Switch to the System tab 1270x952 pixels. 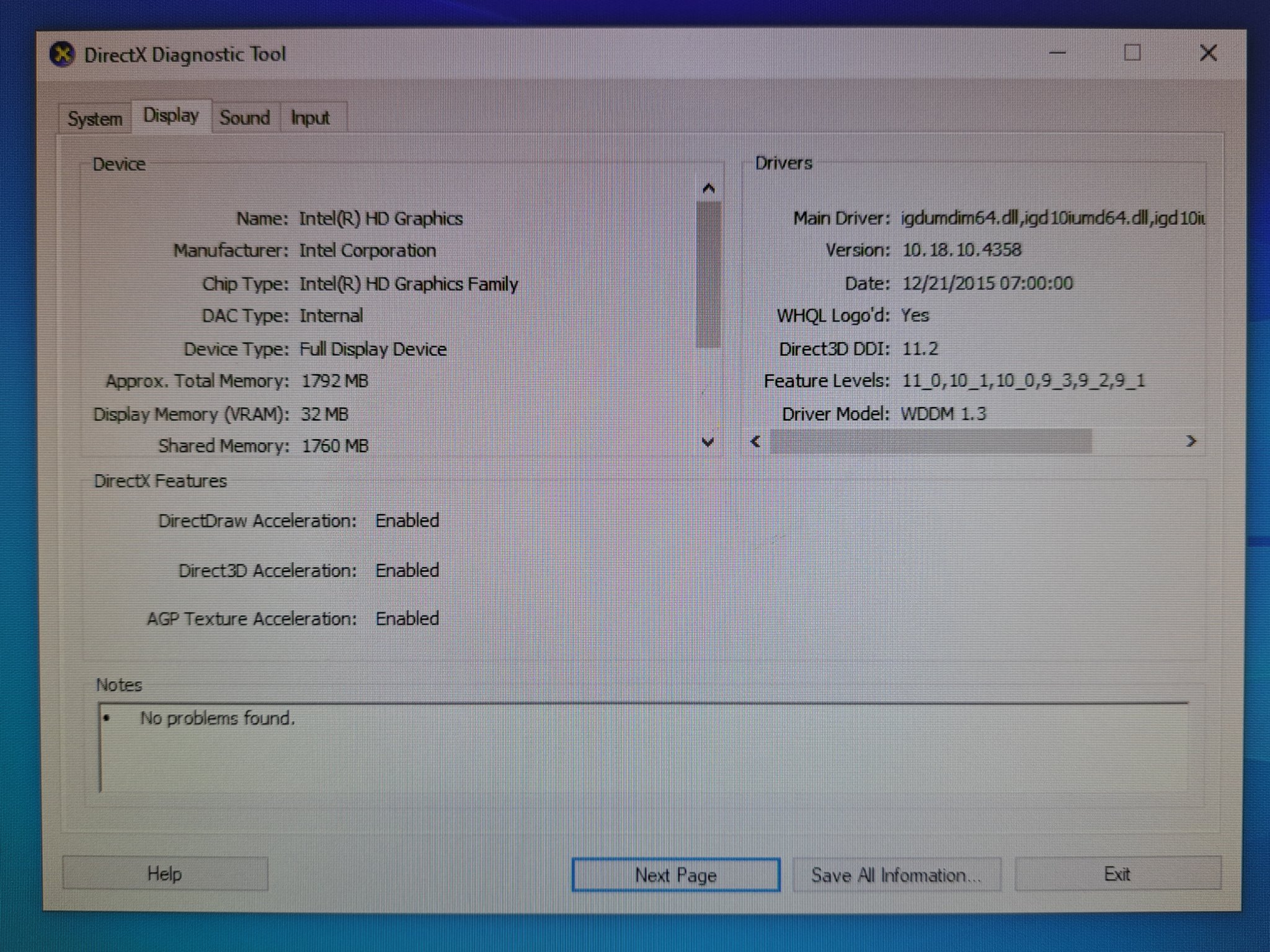click(x=95, y=118)
